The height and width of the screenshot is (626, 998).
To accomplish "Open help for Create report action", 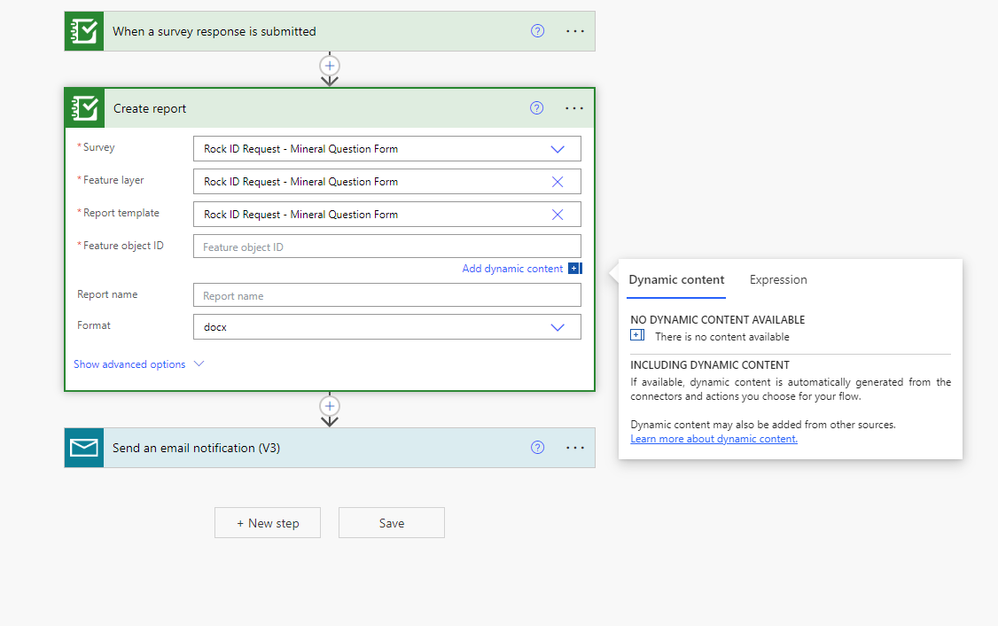I will pos(537,108).
